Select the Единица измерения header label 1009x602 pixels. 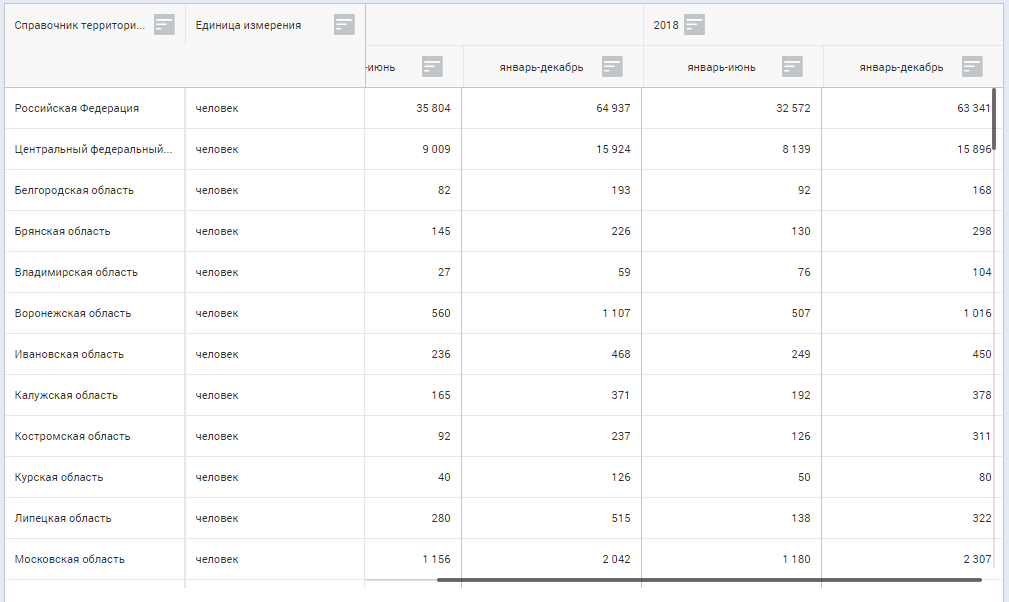[248, 25]
